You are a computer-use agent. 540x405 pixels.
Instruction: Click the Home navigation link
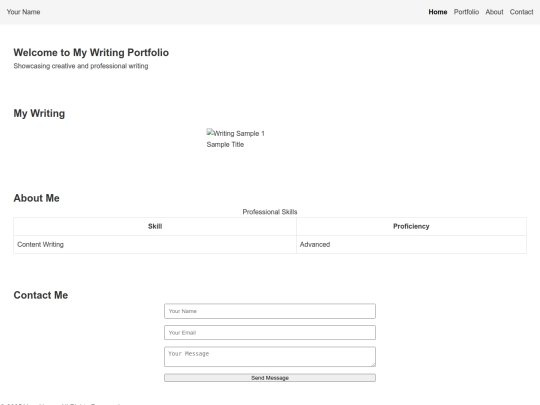438,12
